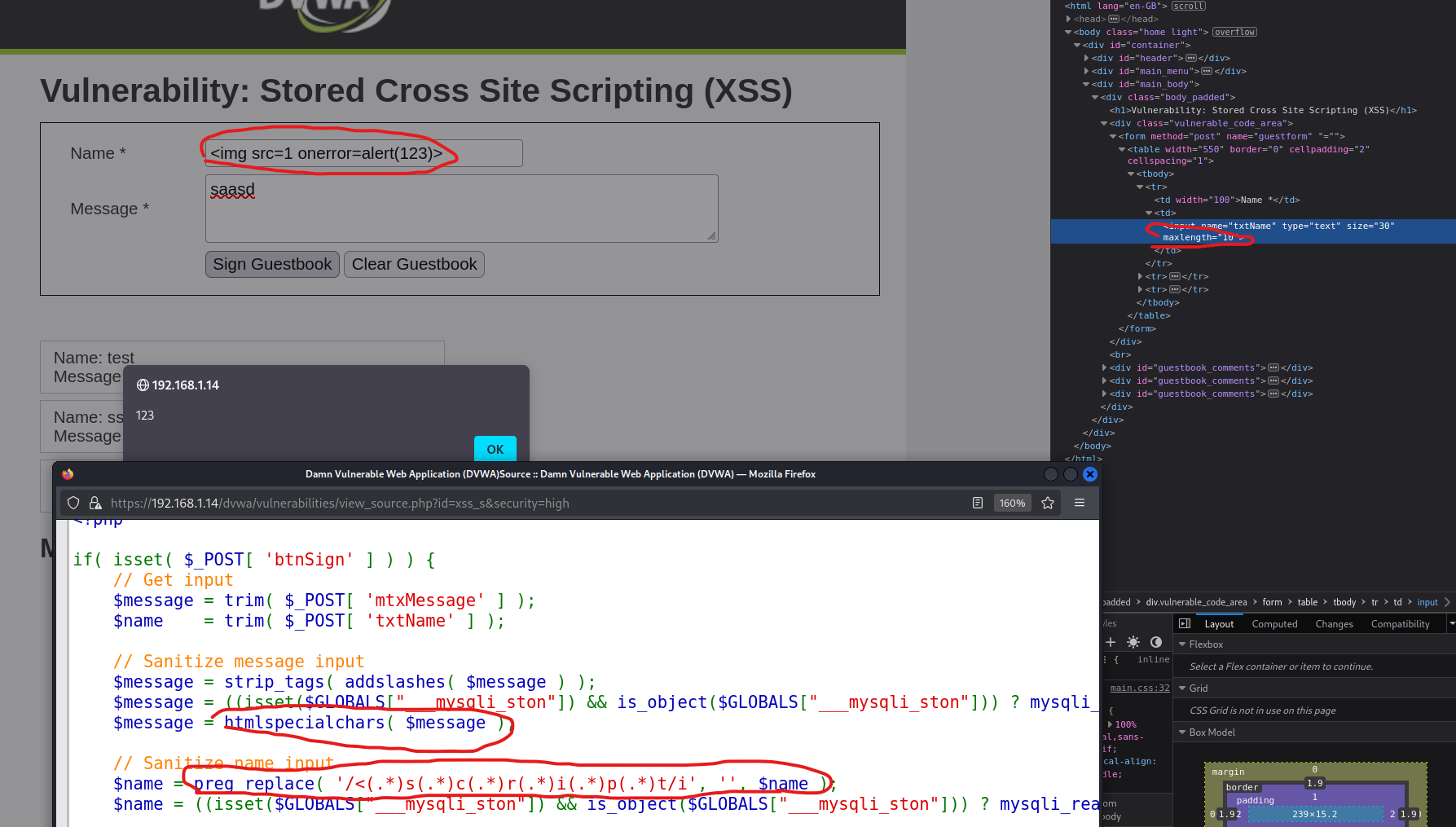Click the br element in markup tree
The height and width of the screenshot is (827, 1456).
(1120, 354)
